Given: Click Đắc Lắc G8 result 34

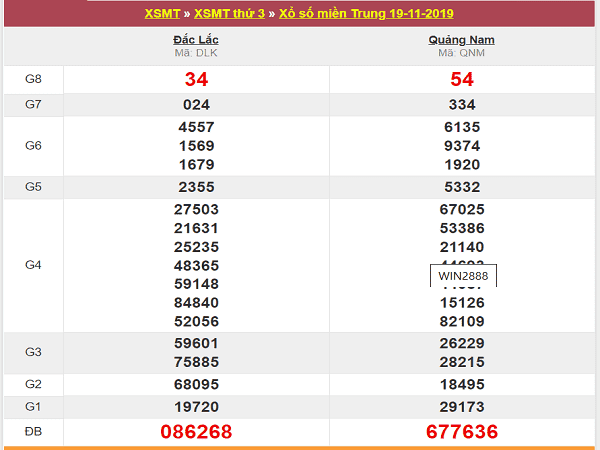Looking at the screenshot, I should (196, 79).
